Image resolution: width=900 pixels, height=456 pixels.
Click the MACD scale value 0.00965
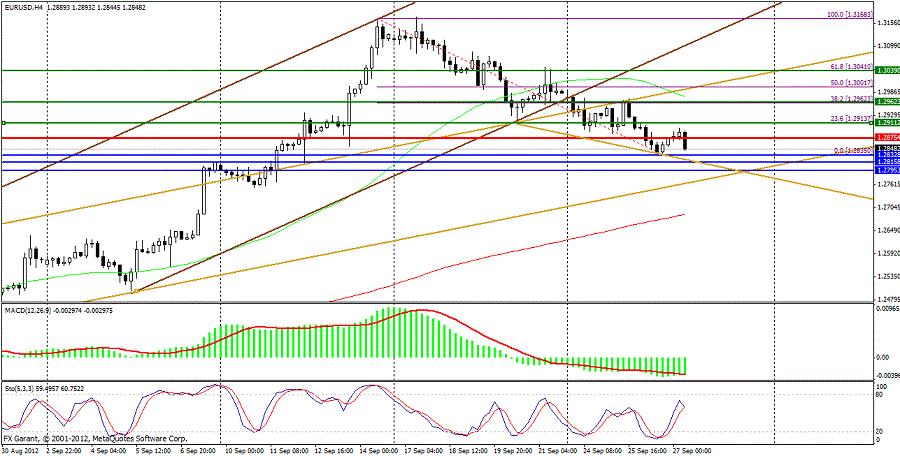click(888, 309)
